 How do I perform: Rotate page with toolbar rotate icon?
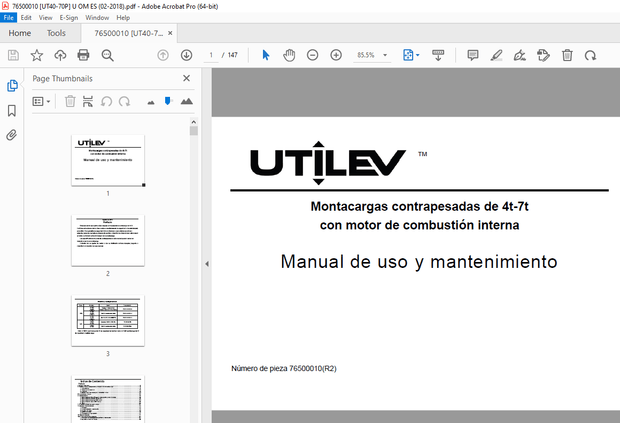coord(590,55)
